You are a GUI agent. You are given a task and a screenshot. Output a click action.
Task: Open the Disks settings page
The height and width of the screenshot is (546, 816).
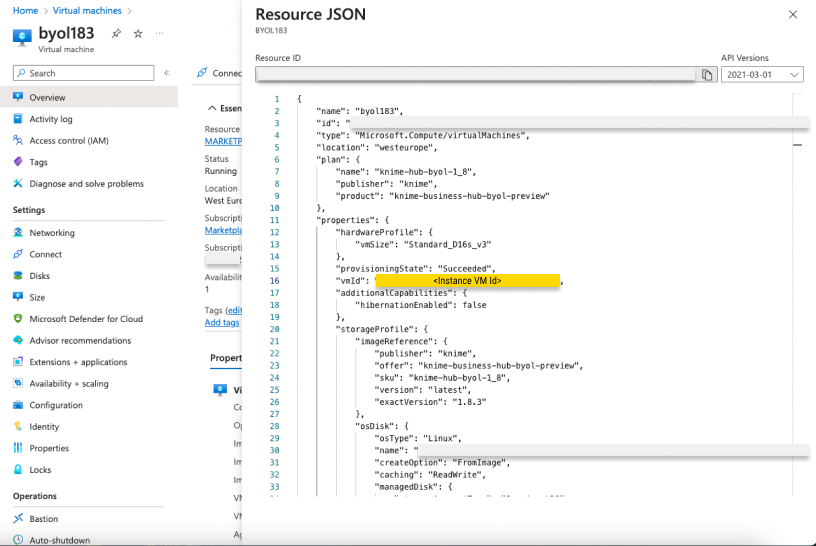click(39, 276)
